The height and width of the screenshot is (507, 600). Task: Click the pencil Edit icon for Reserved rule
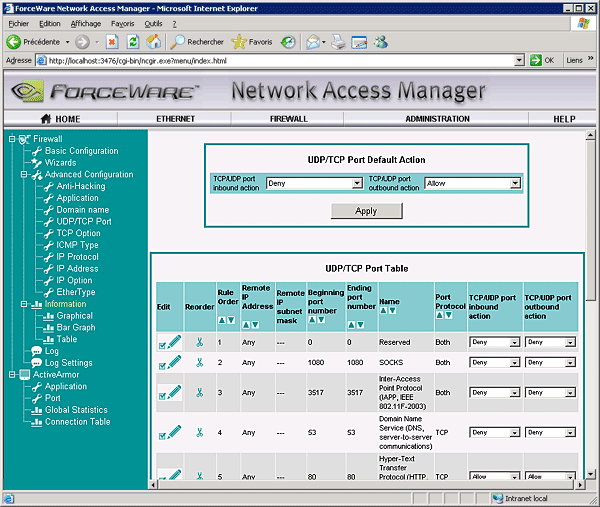pyautogui.click(x=174, y=342)
